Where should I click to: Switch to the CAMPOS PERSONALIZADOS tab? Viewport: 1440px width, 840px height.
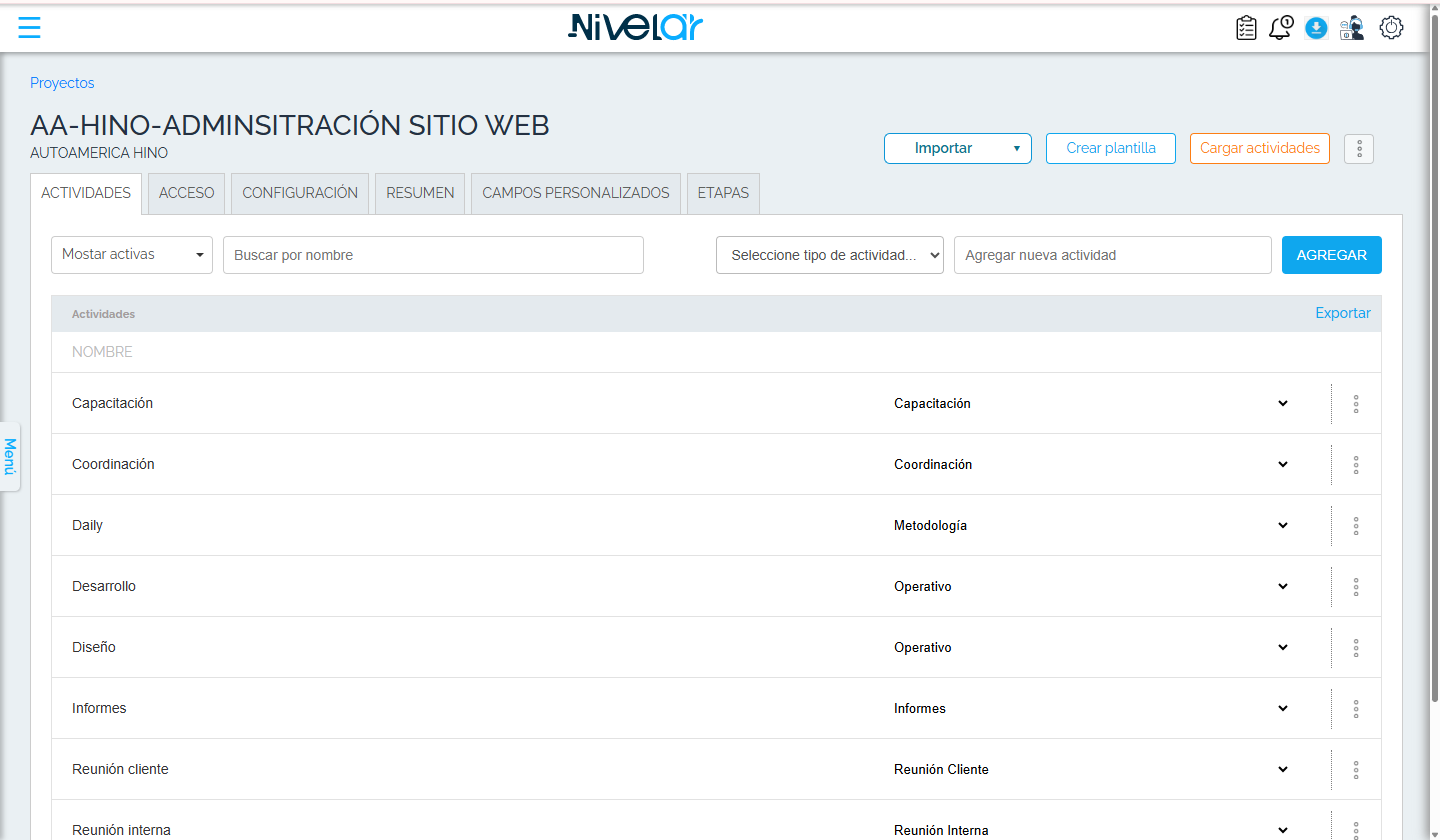coord(576,193)
